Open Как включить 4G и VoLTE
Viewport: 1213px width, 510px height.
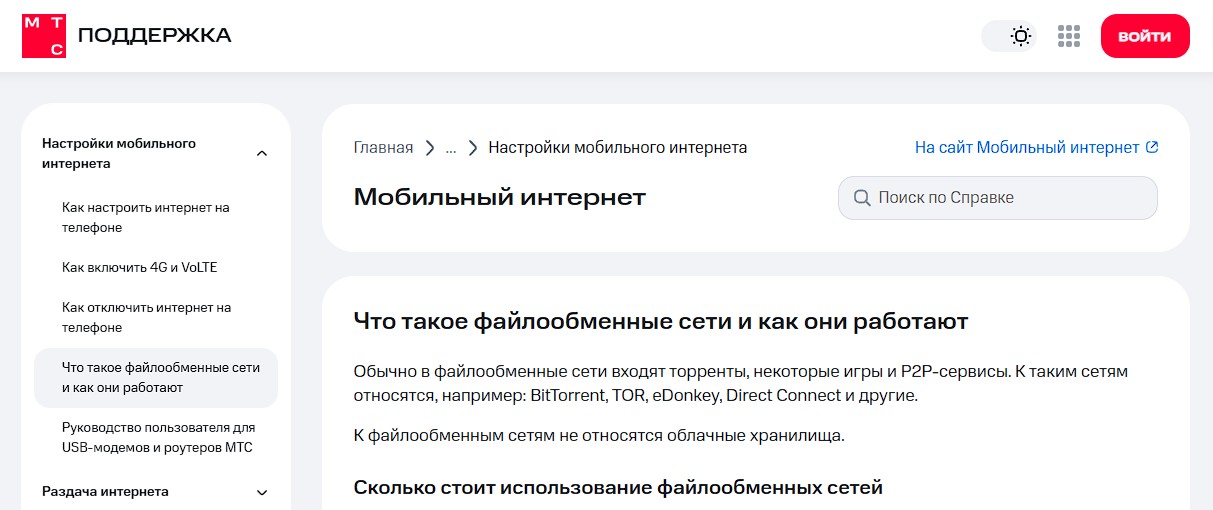coord(139,267)
